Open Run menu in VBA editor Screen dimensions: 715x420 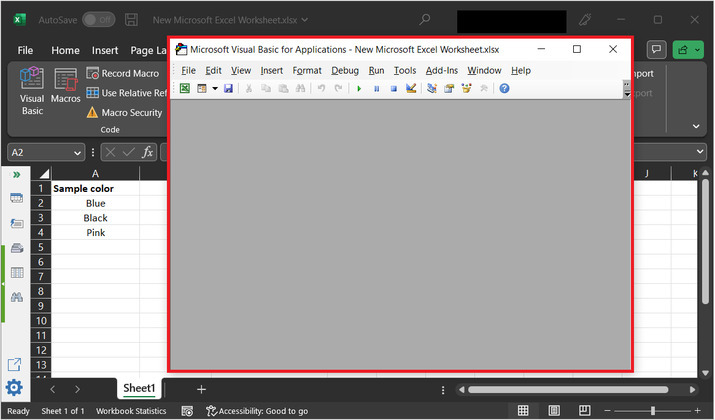(376, 71)
